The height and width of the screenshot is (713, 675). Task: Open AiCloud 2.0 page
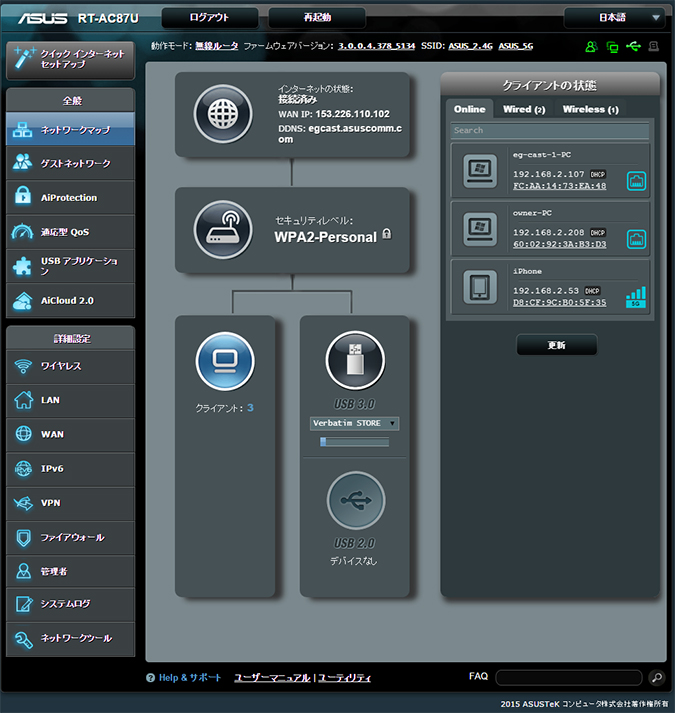click(71, 301)
